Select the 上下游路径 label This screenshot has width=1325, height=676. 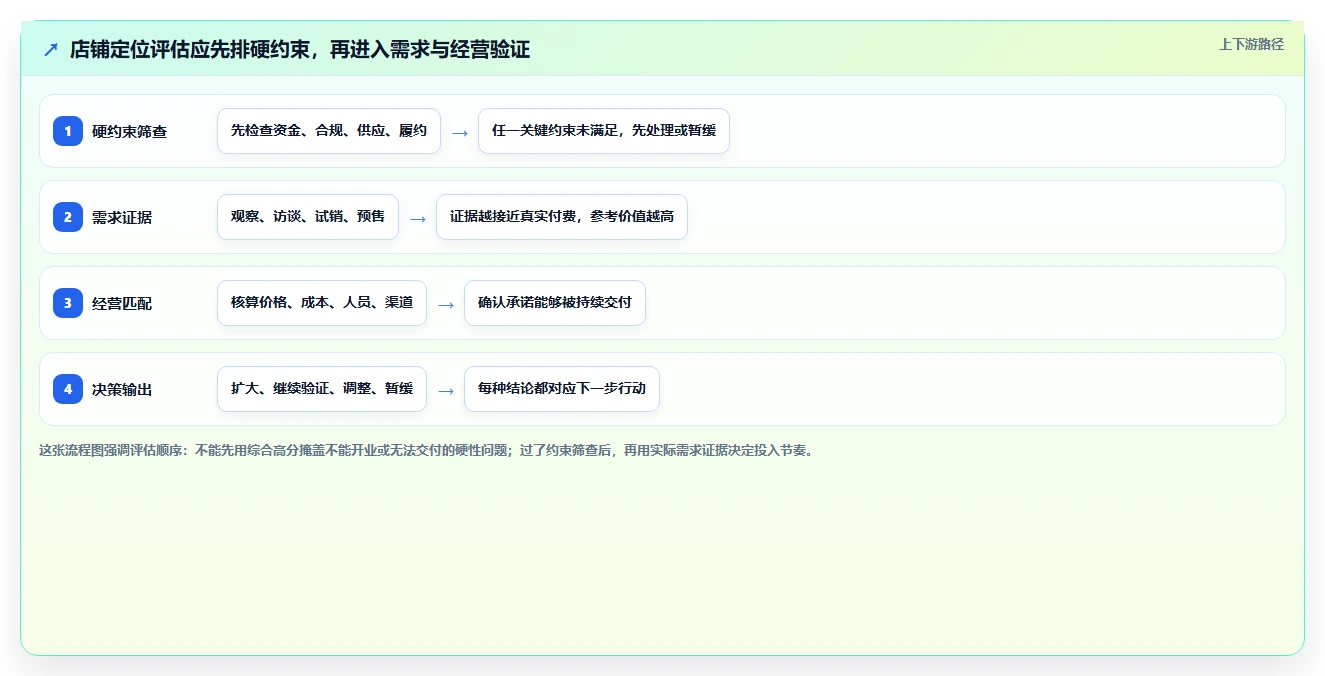[1251, 44]
